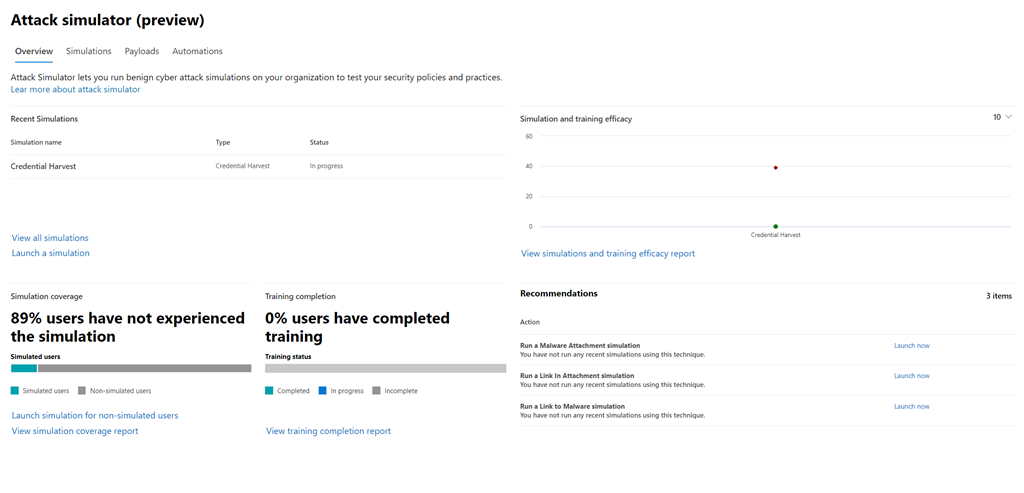
Task: Click View all simulations link
Action: pos(50,238)
